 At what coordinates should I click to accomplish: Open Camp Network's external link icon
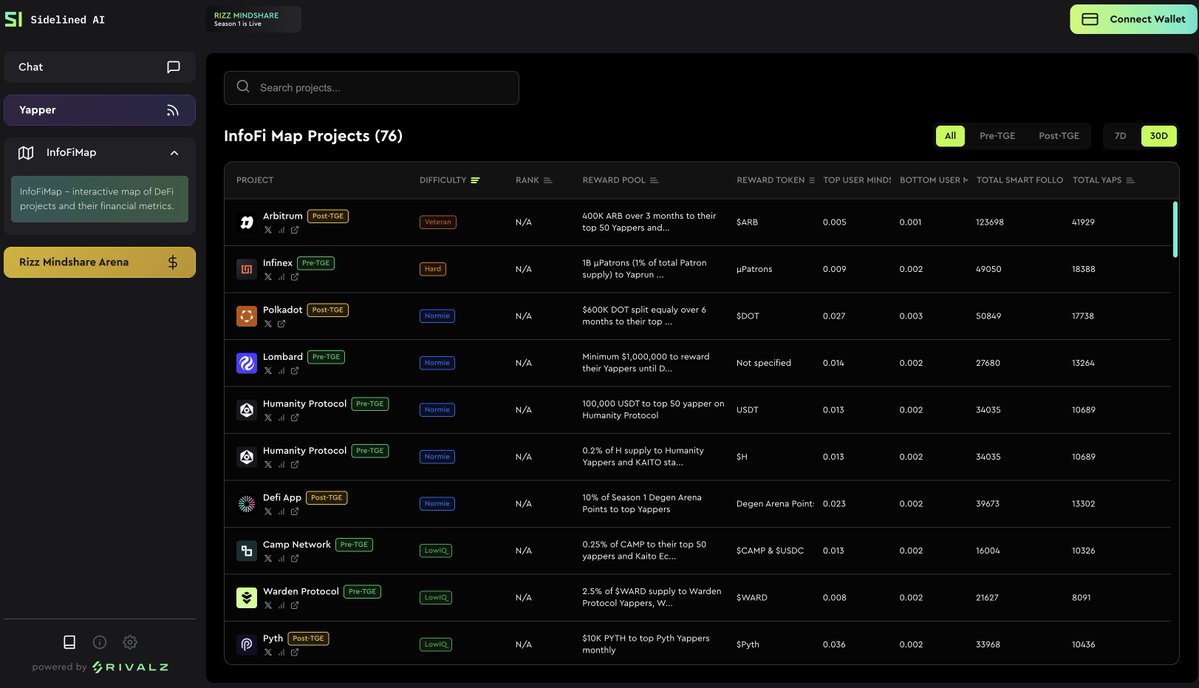(x=294, y=559)
